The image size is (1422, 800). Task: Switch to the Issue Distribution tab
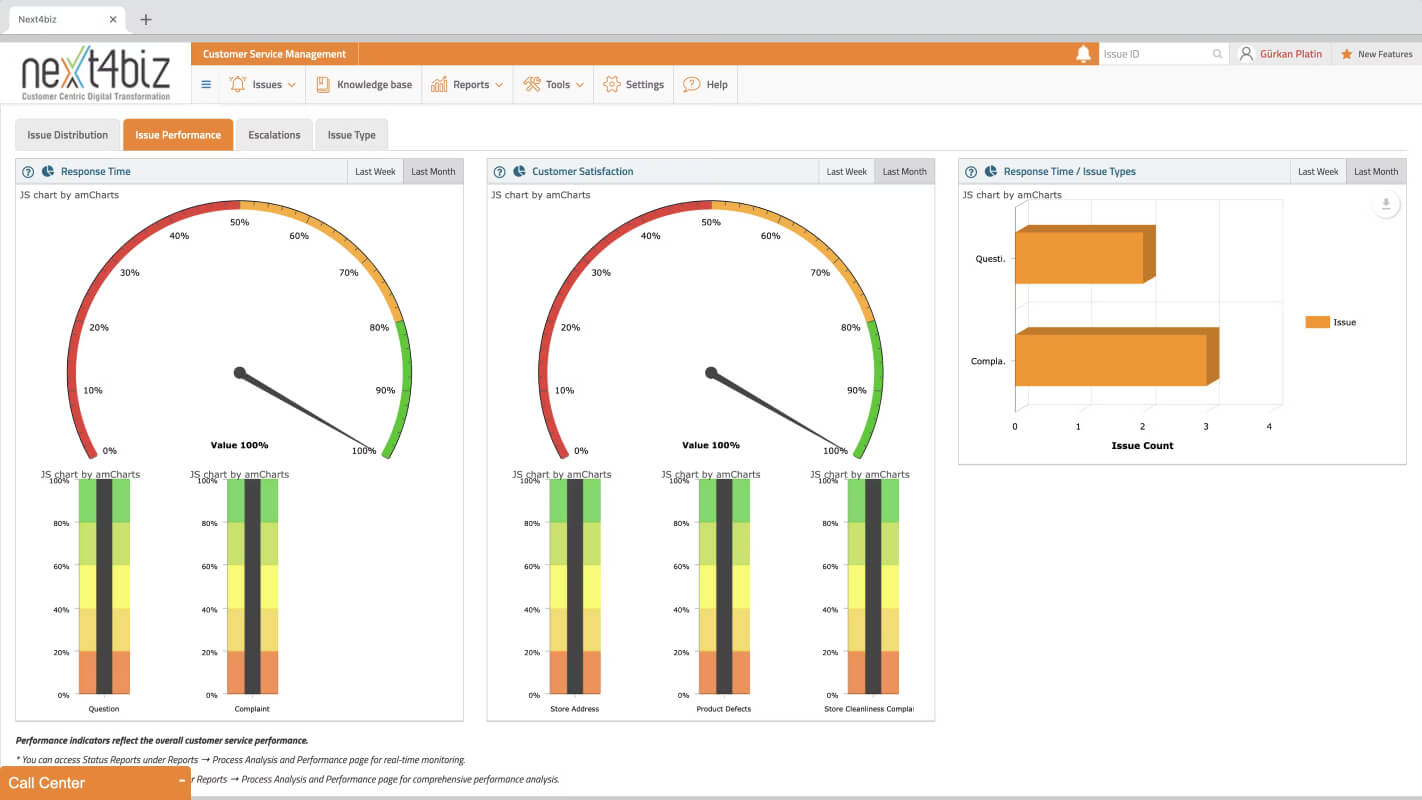[x=68, y=135]
